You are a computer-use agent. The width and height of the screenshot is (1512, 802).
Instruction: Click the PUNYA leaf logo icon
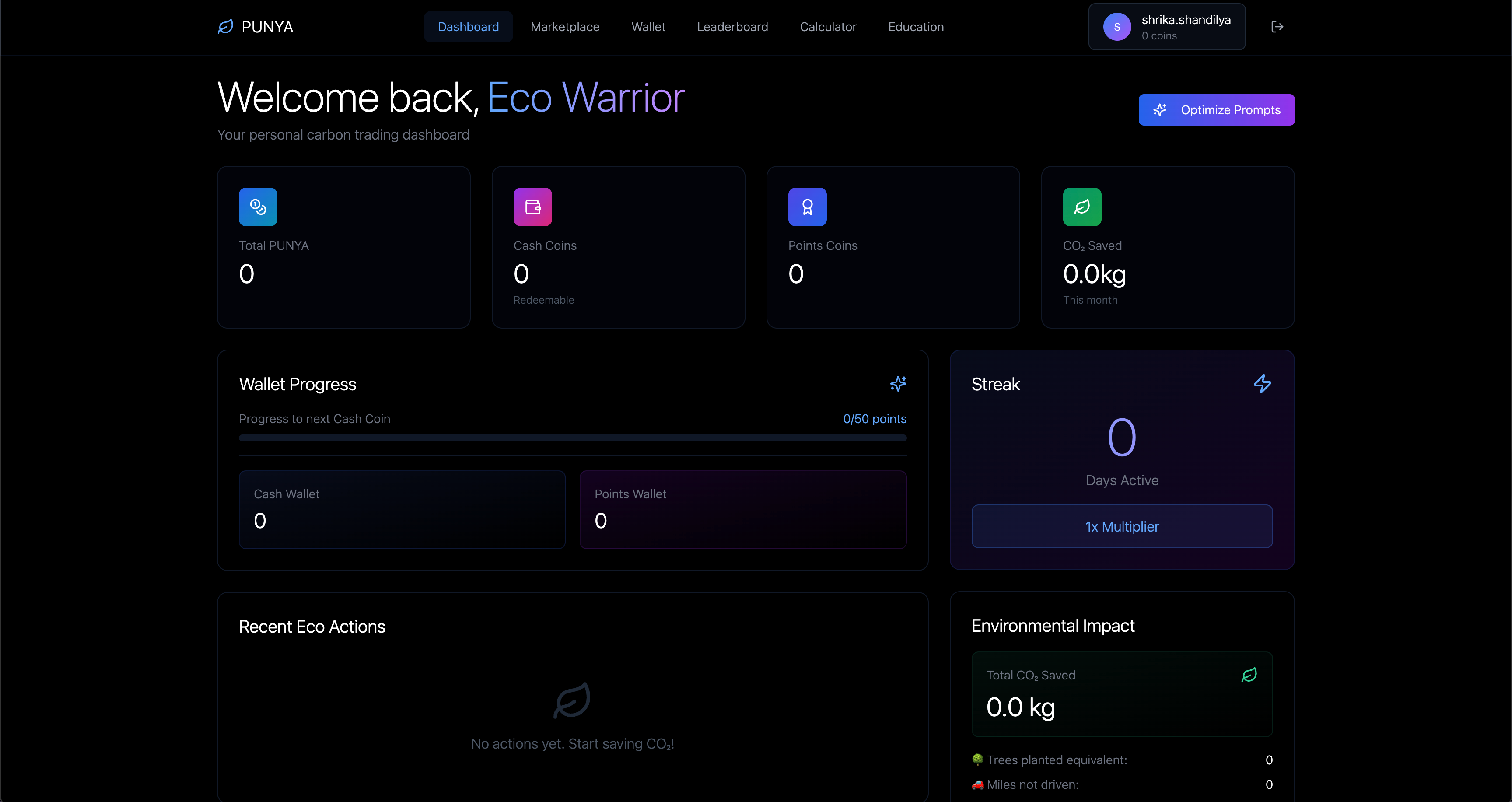coord(225,27)
